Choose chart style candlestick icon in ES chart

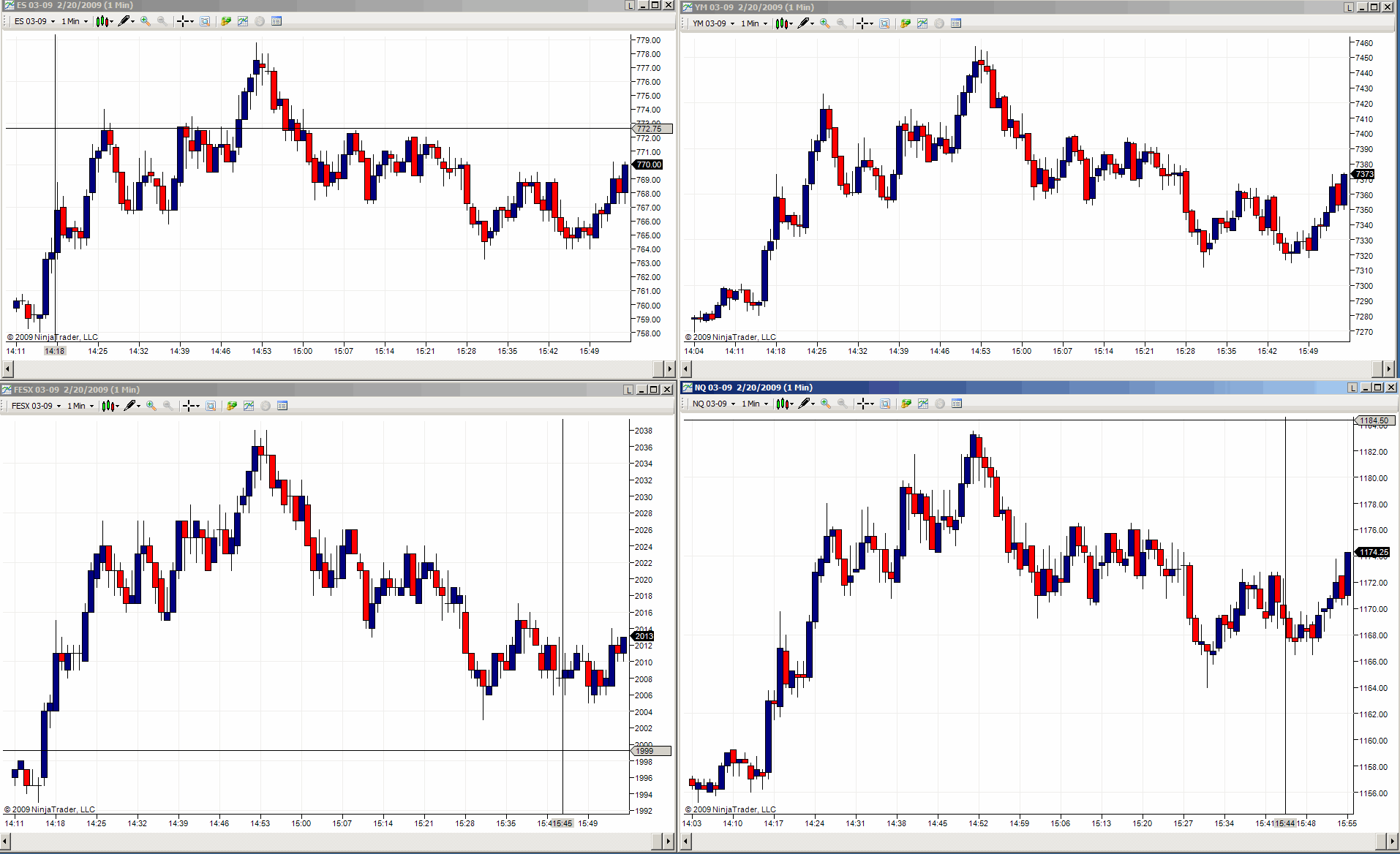pos(104,21)
